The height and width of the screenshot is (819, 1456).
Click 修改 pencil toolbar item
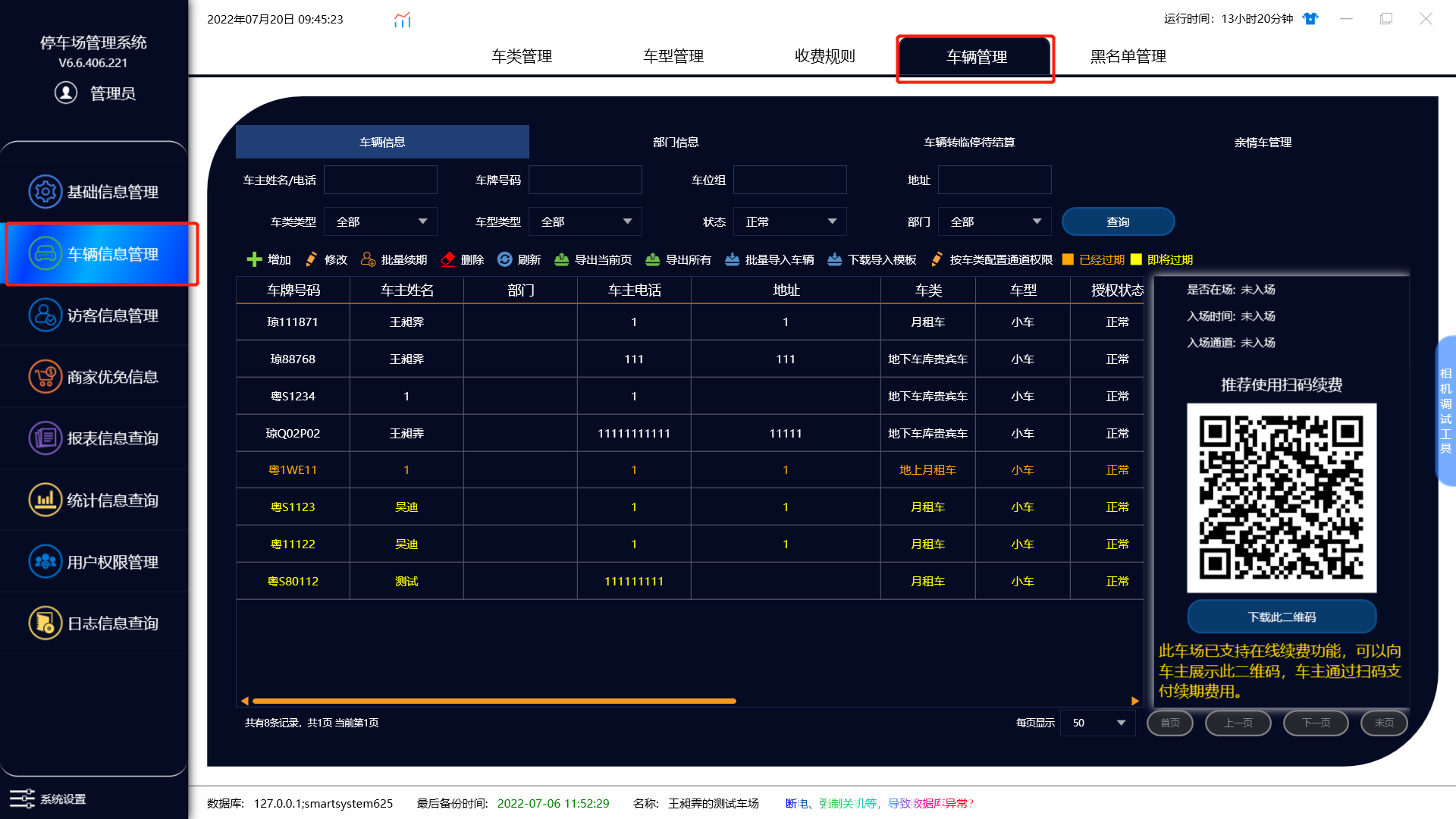326,259
